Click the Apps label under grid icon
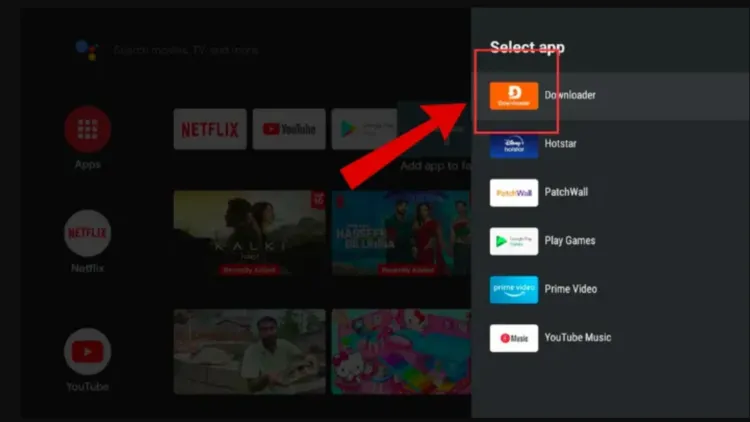The width and height of the screenshot is (750, 422). (x=88, y=165)
